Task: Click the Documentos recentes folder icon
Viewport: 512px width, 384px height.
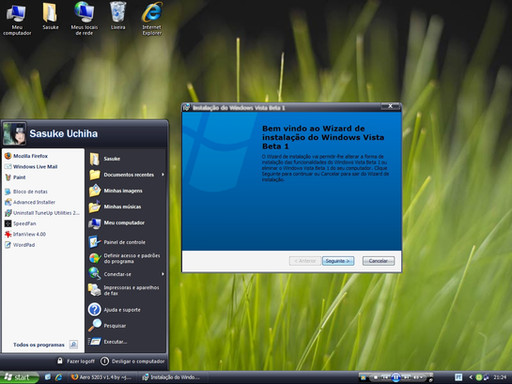Action: pos(95,175)
